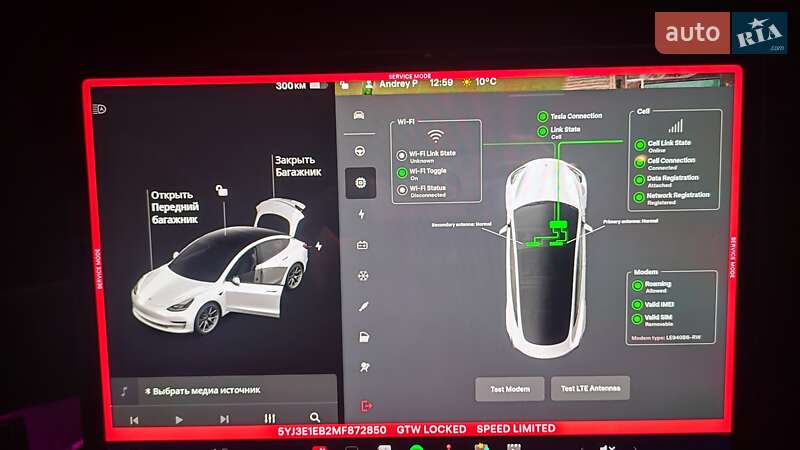Image resolution: width=800 pixels, height=450 pixels.
Task: Click the Wi-Fi Link State indicator
Action: 402,156
